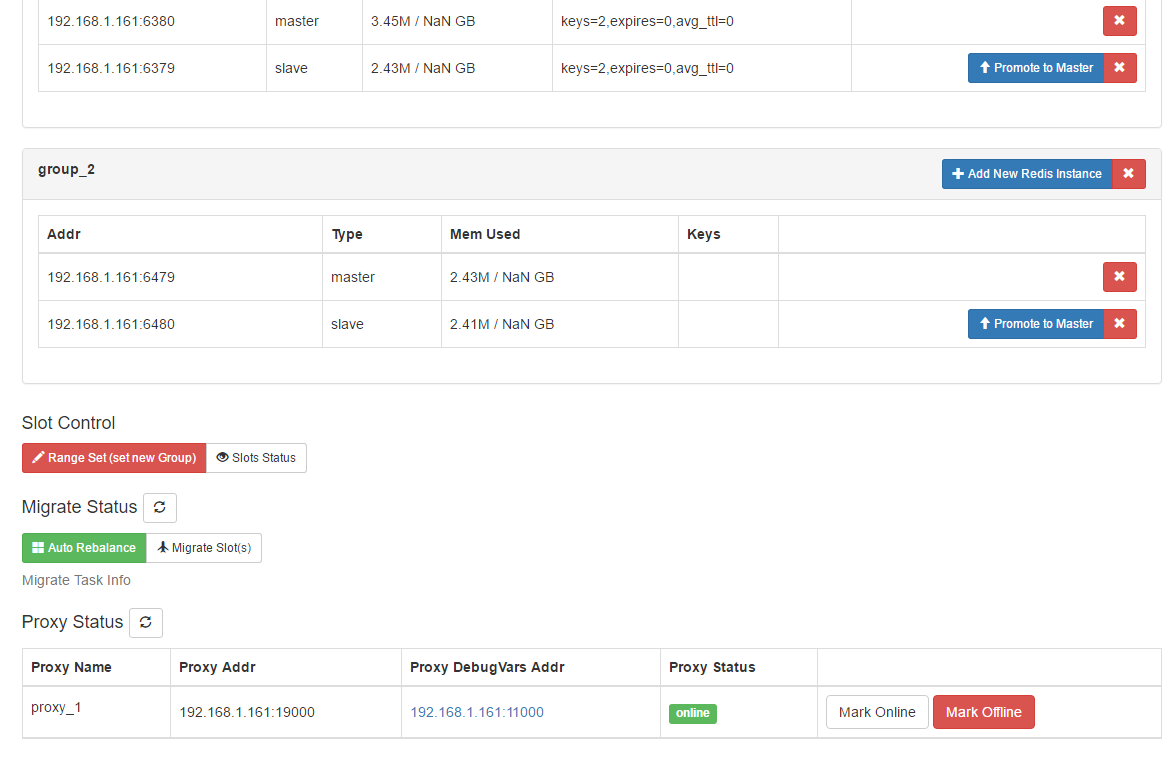Image resolution: width=1176 pixels, height=758 pixels.
Task: Click the Slot Control heading
Action: 68,423
